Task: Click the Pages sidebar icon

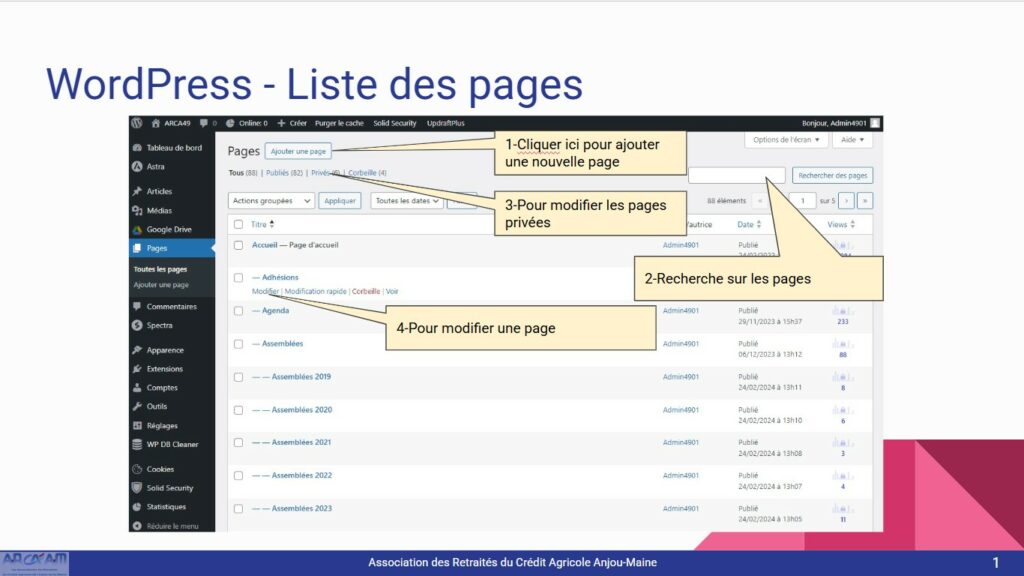Action: tap(137, 248)
